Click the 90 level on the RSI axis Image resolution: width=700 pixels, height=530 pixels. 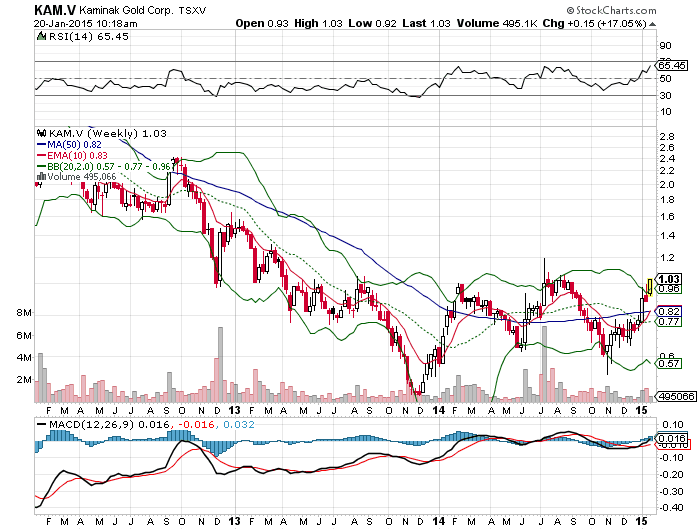pyautogui.click(x=665, y=46)
